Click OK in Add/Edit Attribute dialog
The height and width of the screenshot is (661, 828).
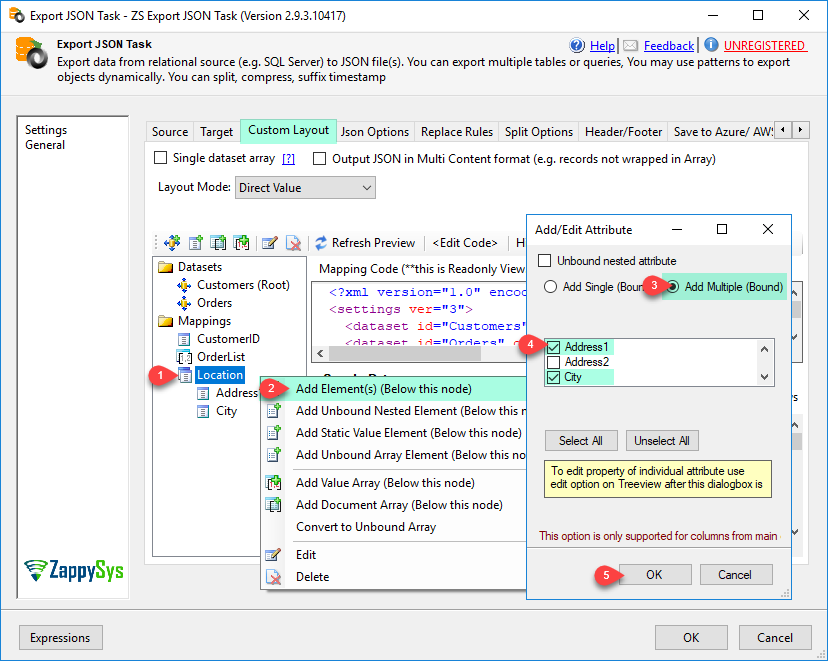point(655,575)
